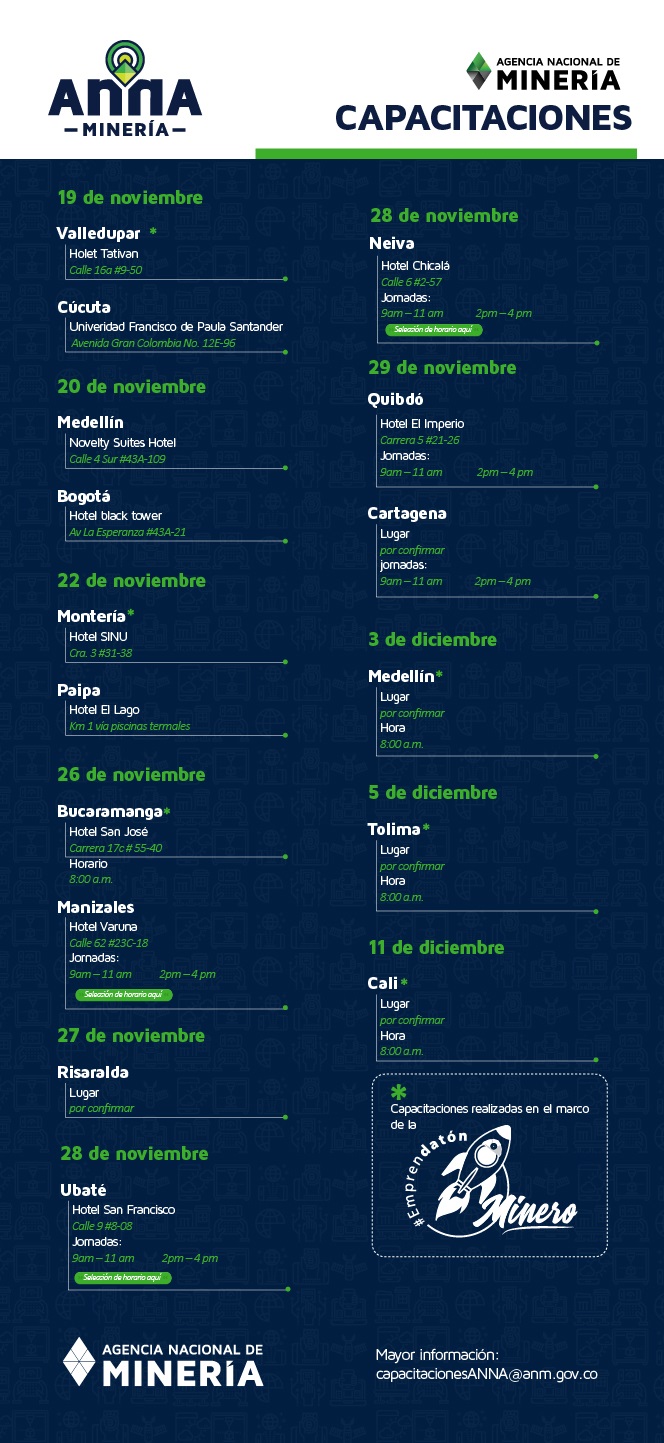Screen dimensions: 664x1443
Task: Select the CAPACITACIONES title heading
Action: [483, 117]
